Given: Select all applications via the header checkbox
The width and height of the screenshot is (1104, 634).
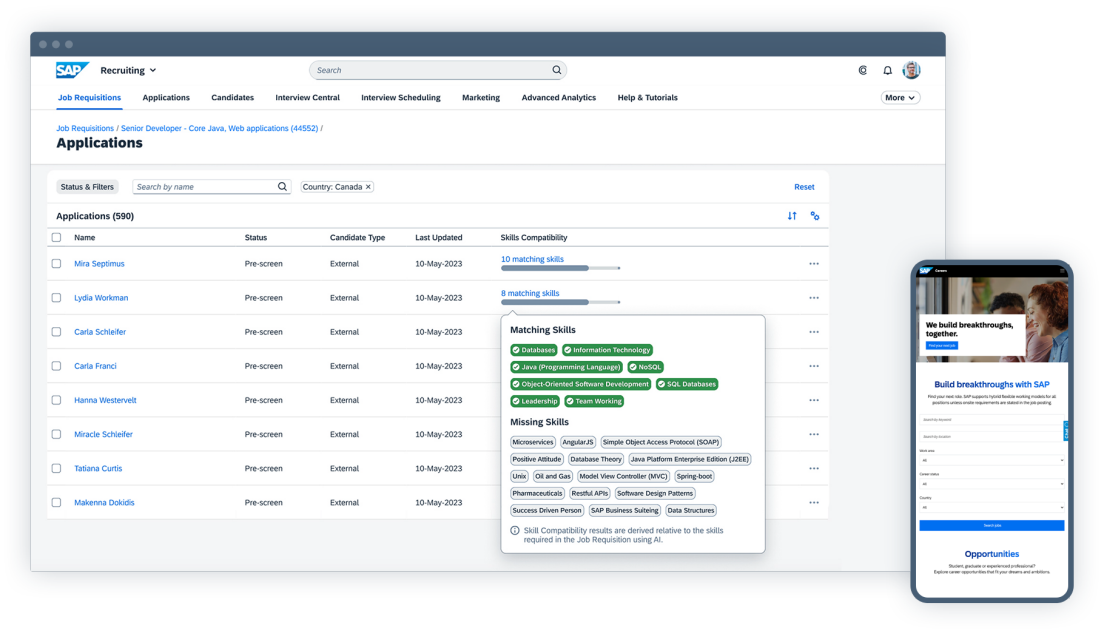Looking at the screenshot, I should [x=56, y=237].
